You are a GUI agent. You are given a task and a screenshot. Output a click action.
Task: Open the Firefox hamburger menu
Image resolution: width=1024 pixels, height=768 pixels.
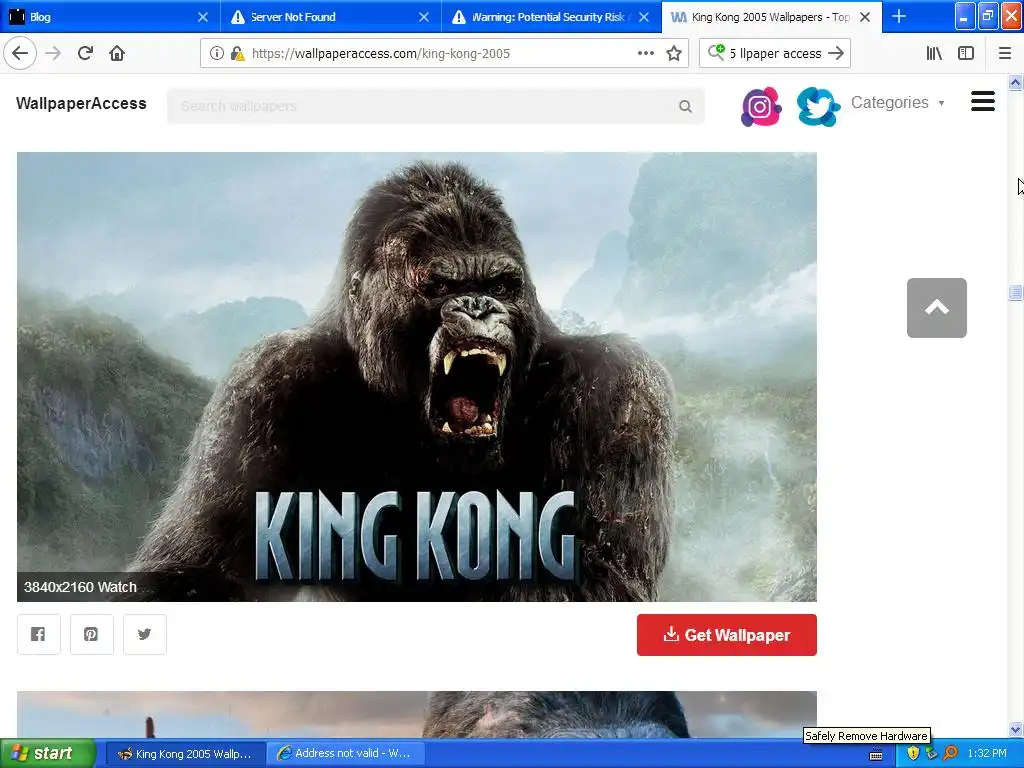(x=1004, y=54)
